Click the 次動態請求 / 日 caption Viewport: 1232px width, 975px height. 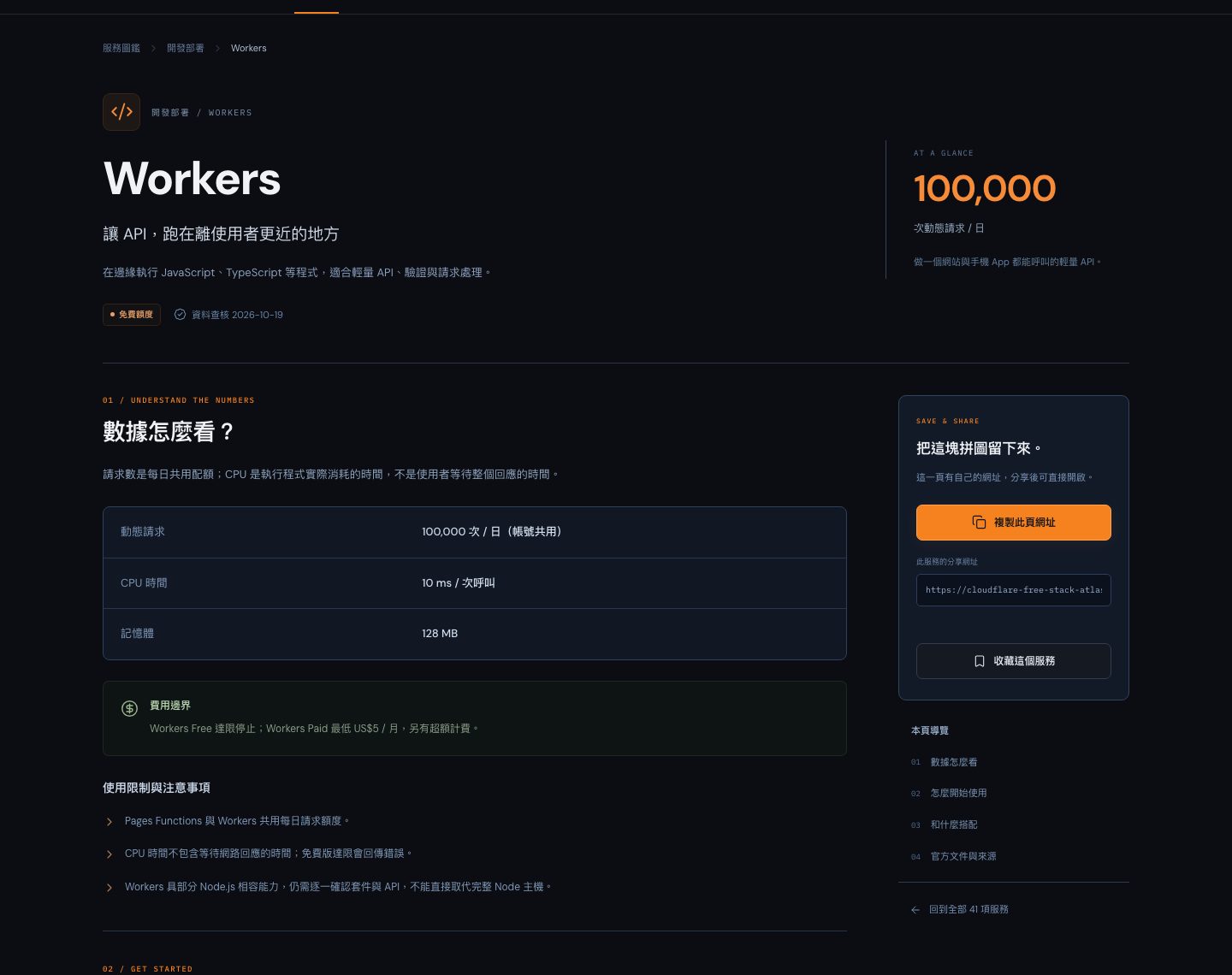point(949,228)
